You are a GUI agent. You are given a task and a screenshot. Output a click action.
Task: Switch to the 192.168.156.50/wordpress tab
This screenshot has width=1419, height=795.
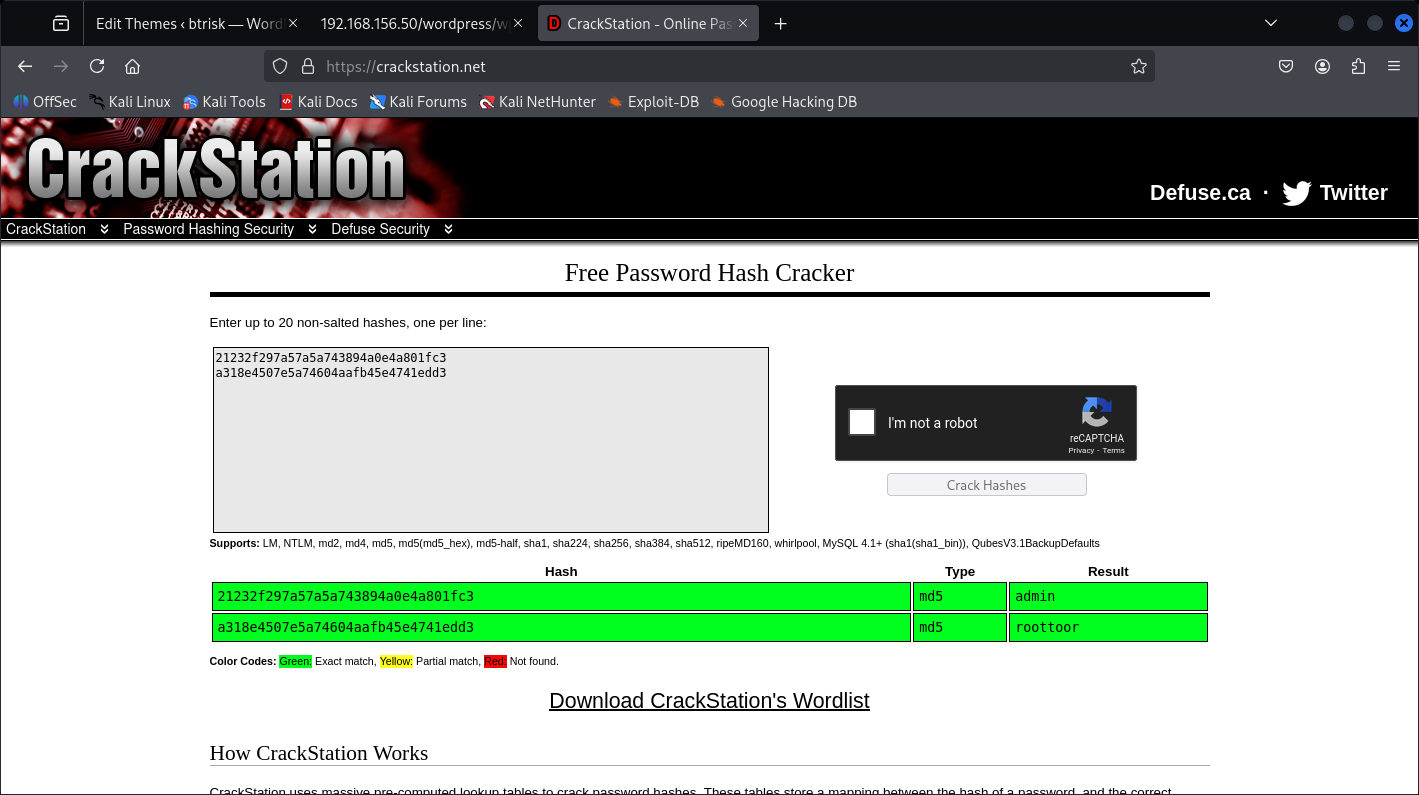[x=414, y=23]
